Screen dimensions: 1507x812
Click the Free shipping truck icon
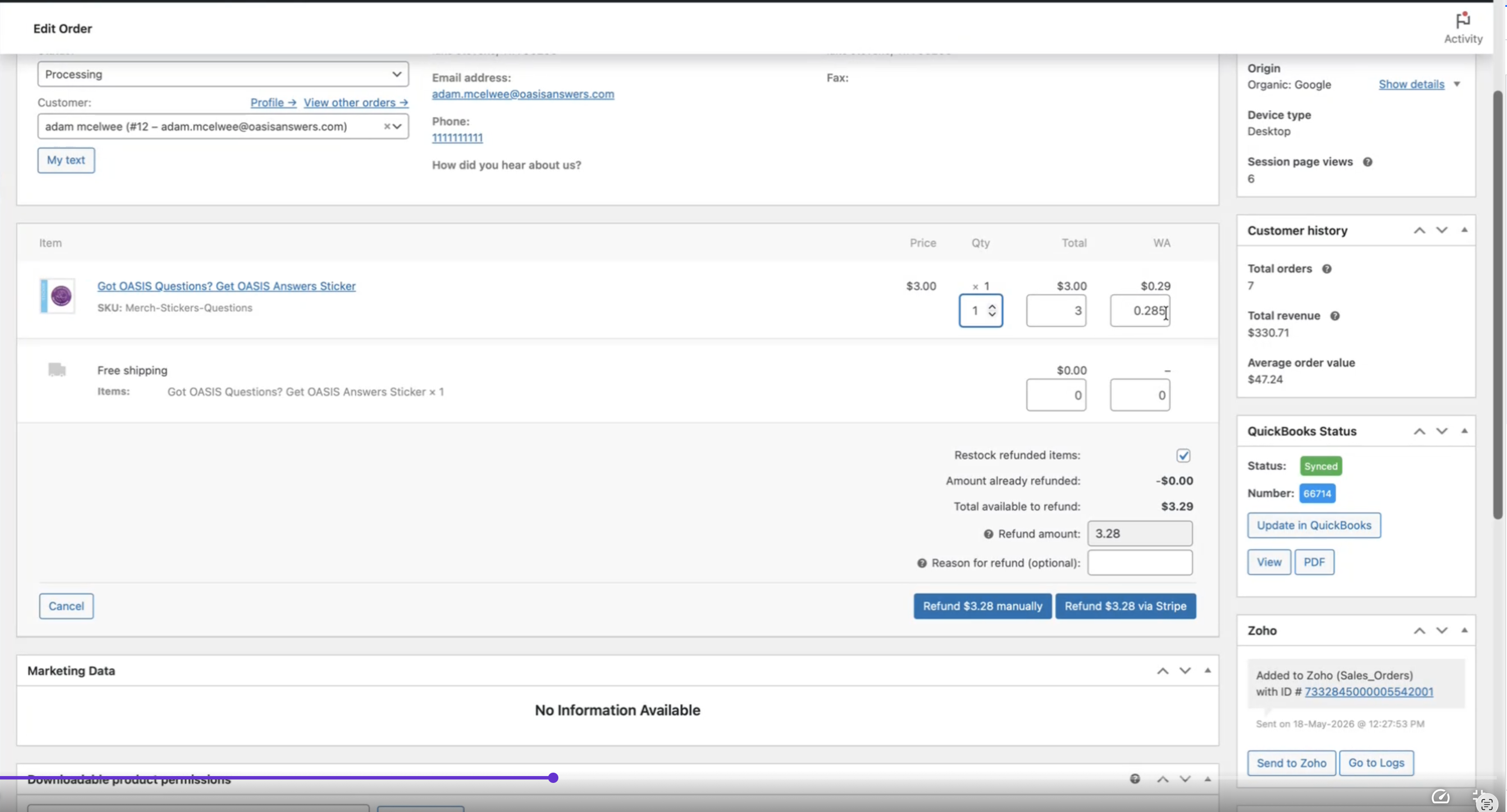(x=57, y=370)
